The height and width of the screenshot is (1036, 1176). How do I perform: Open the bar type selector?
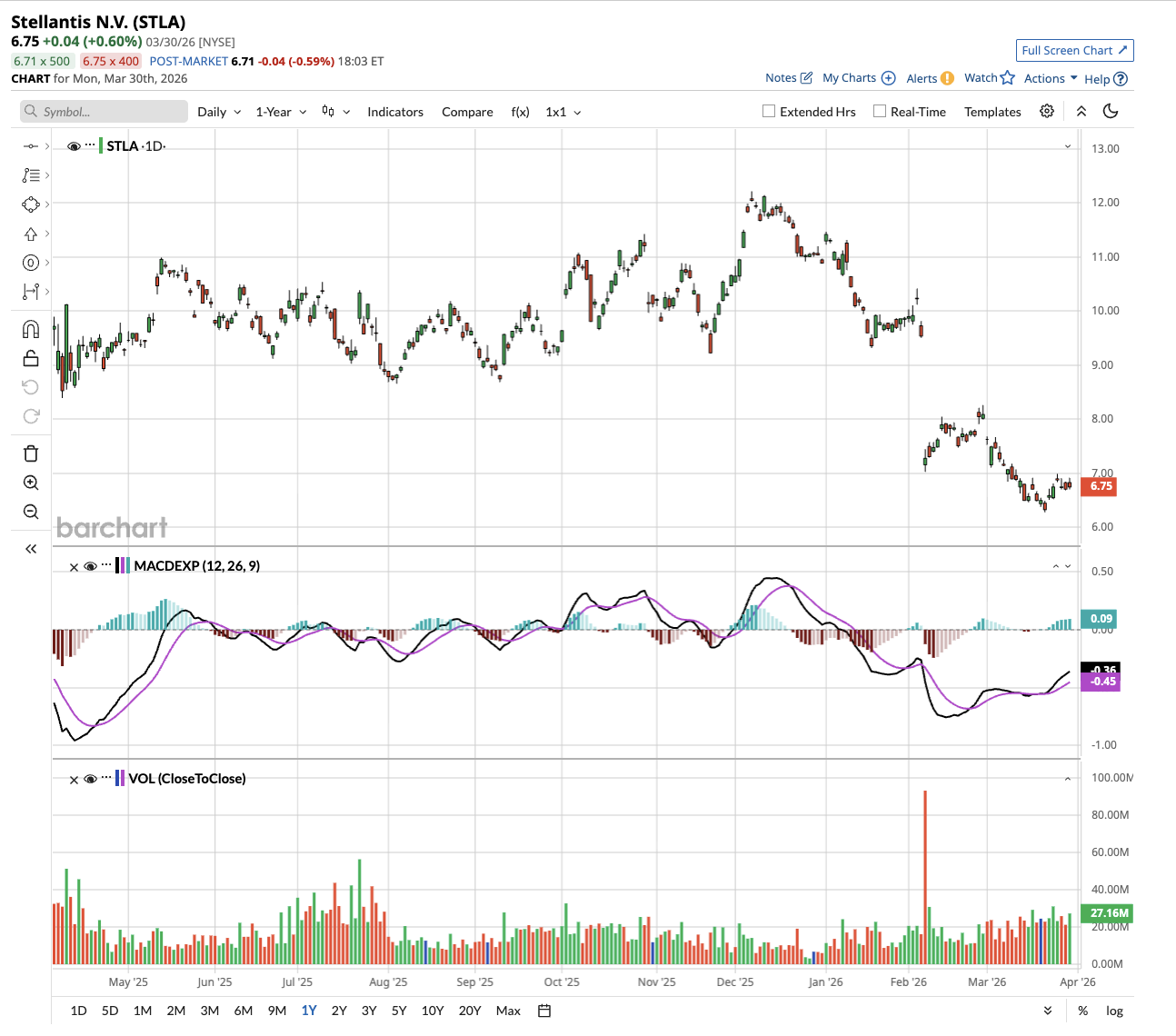(x=335, y=112)
